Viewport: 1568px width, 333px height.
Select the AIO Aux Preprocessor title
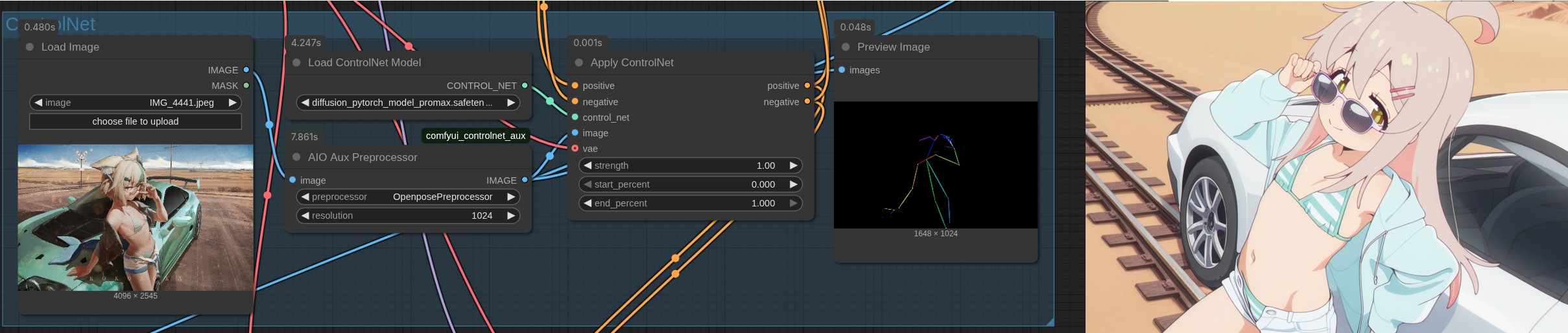[362, 157]
